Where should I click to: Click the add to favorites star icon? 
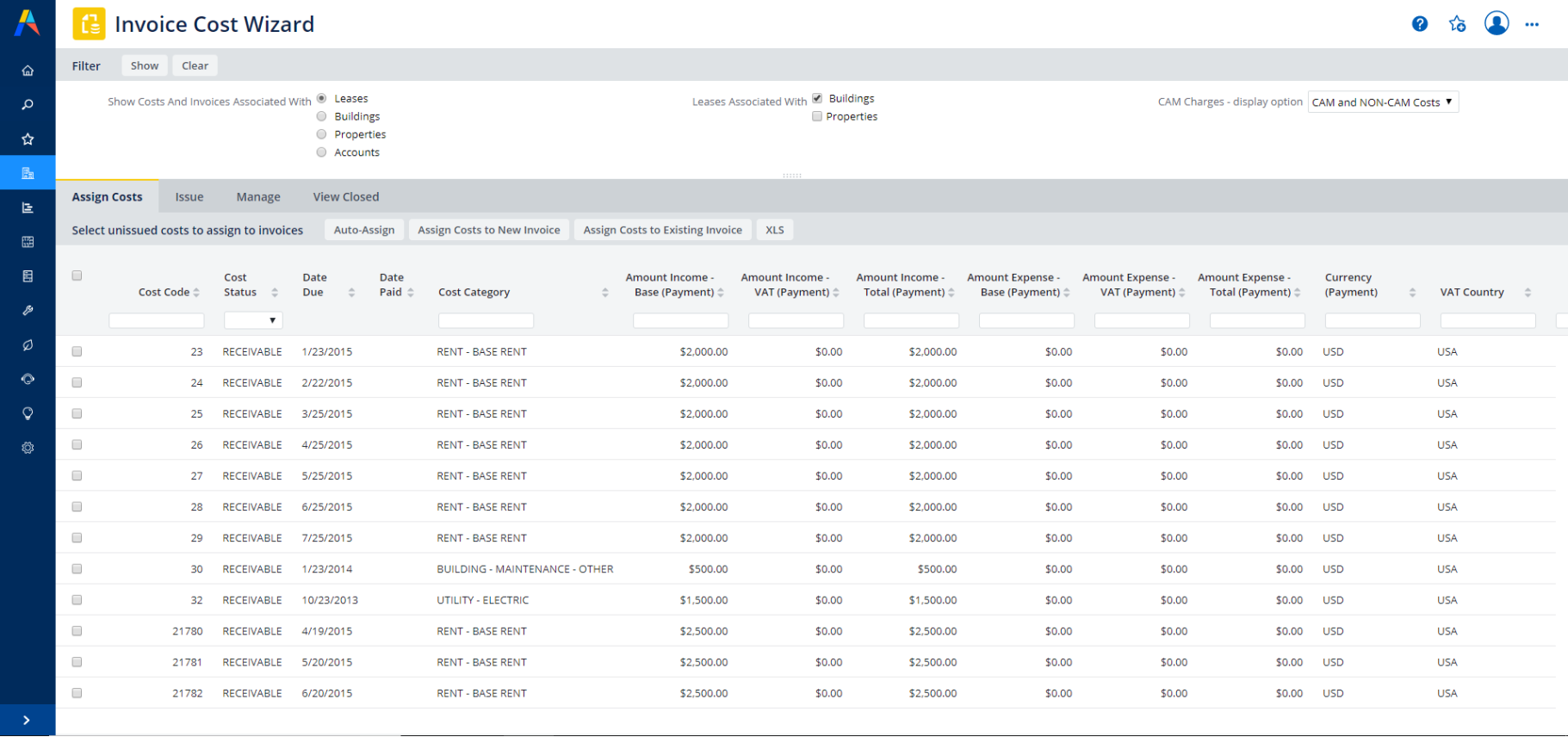tap(1457, 24)
